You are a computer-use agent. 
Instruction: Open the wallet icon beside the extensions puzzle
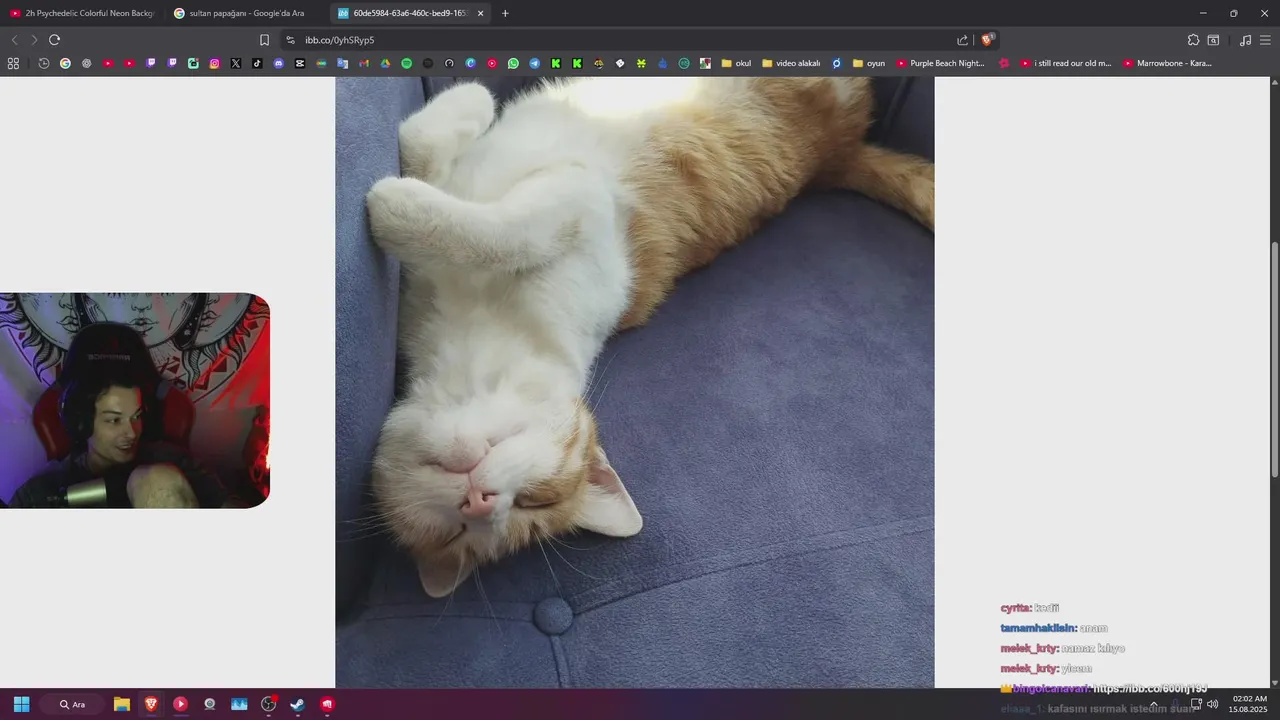(1213, 40)
